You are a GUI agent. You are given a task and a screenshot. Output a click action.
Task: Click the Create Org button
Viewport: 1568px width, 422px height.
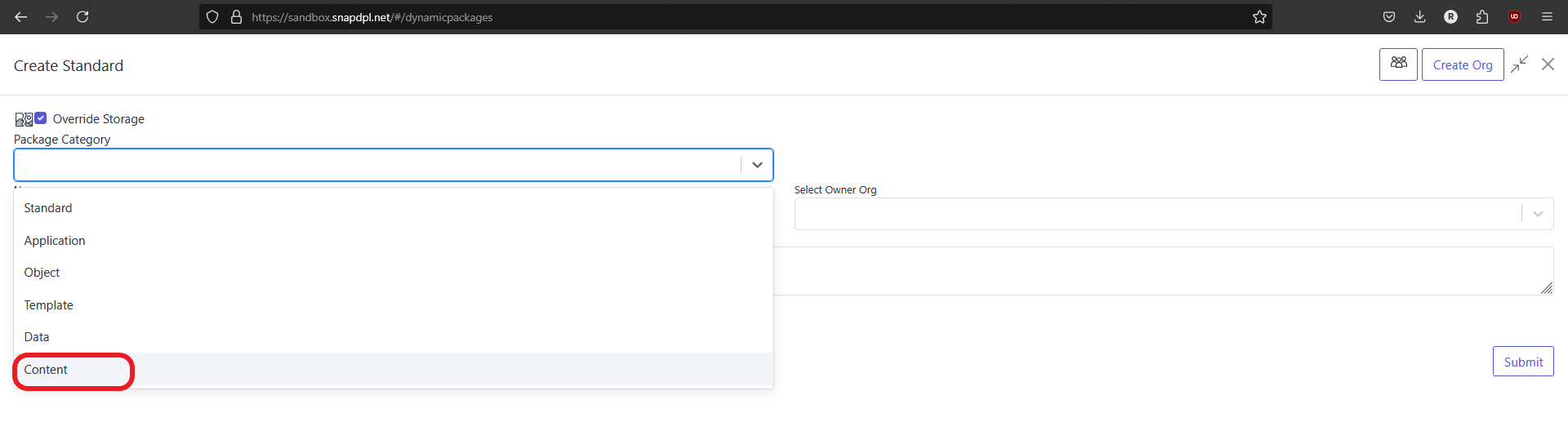1463,64
